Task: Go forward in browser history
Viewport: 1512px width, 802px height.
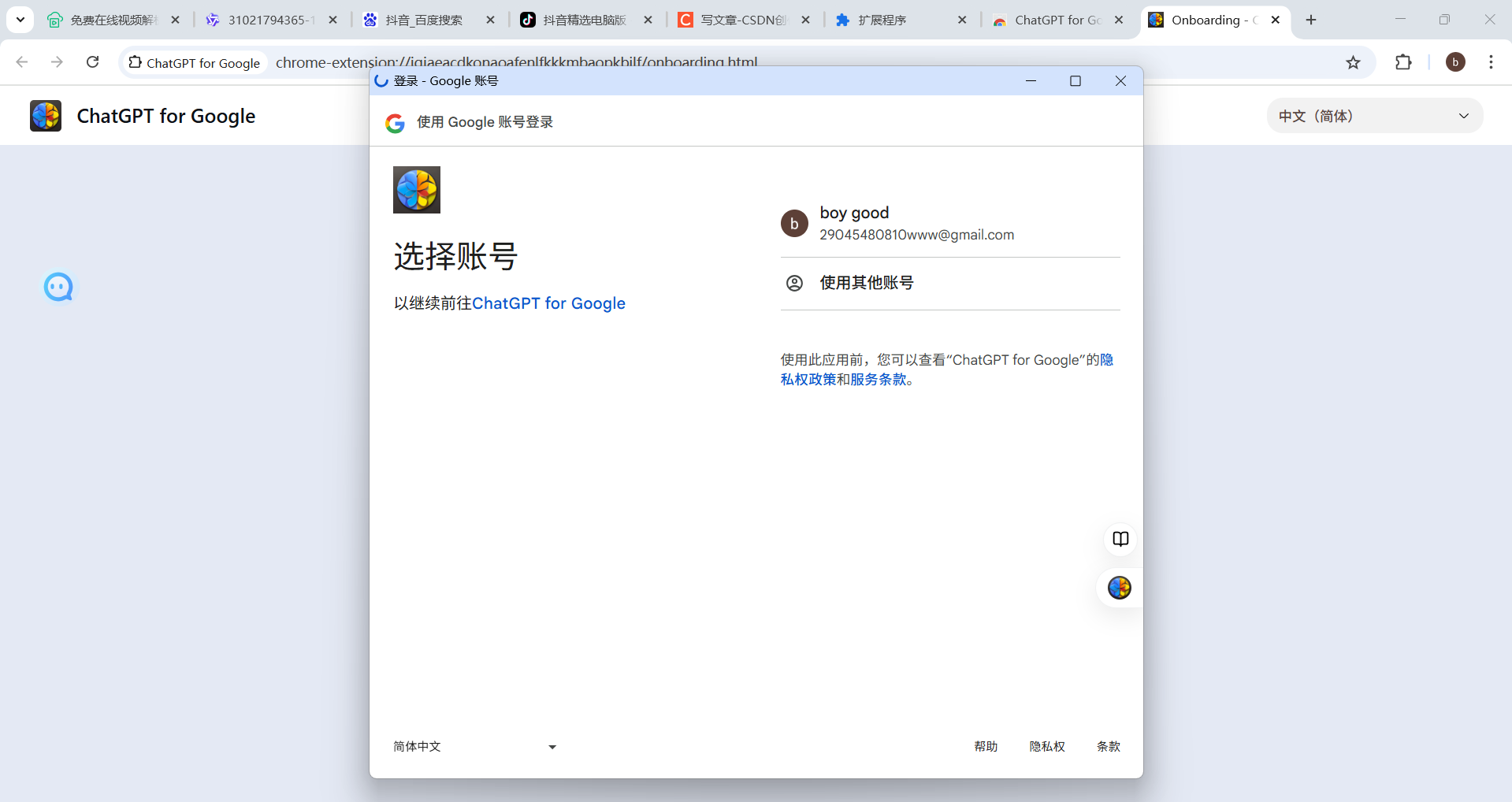Action: point(57,62)
